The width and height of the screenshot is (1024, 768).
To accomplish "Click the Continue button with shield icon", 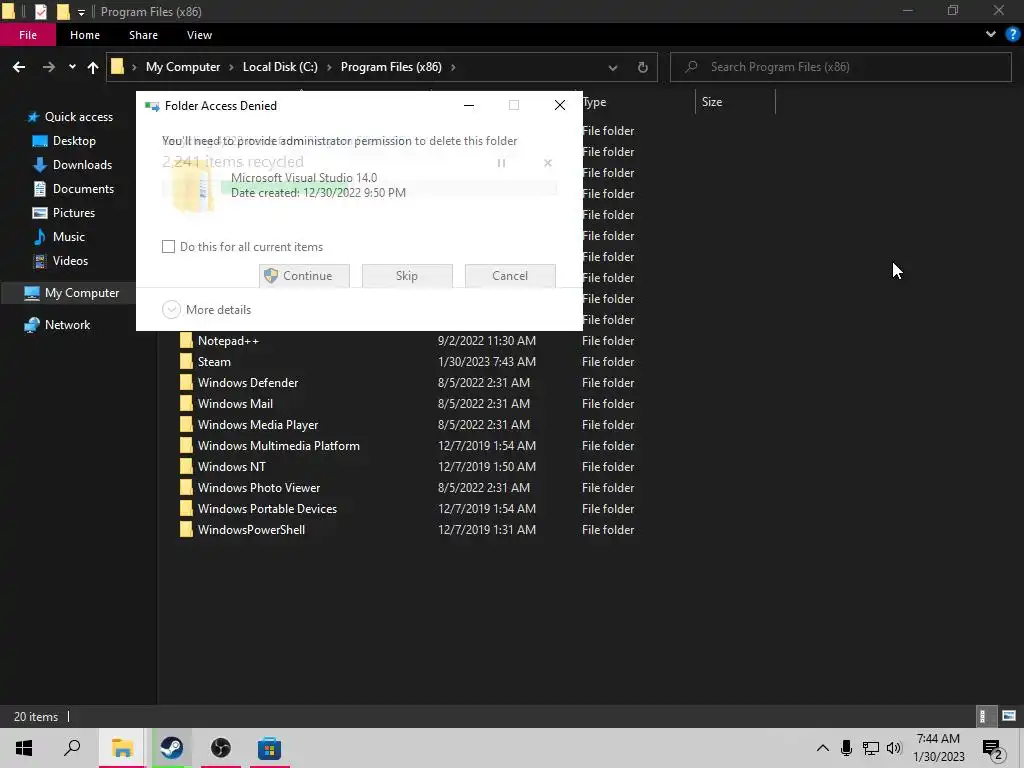I will coord(304,276).
